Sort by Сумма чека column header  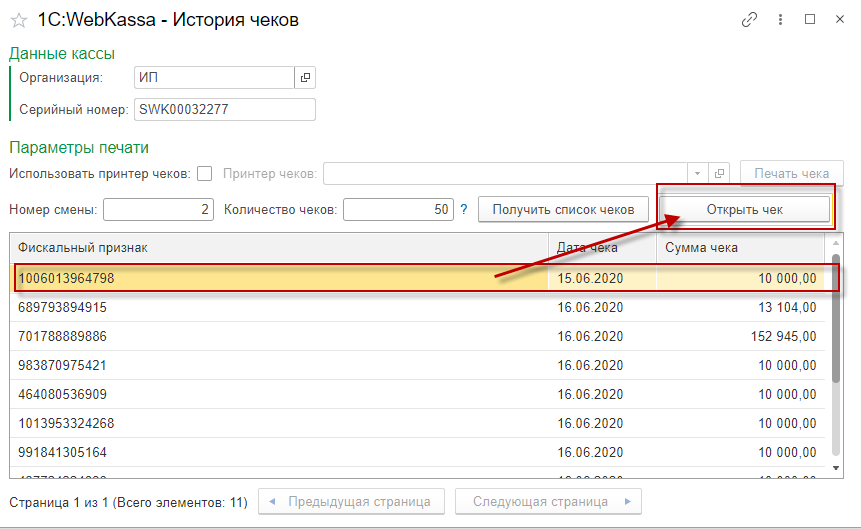pyautogui.click(x=740, y=248)
